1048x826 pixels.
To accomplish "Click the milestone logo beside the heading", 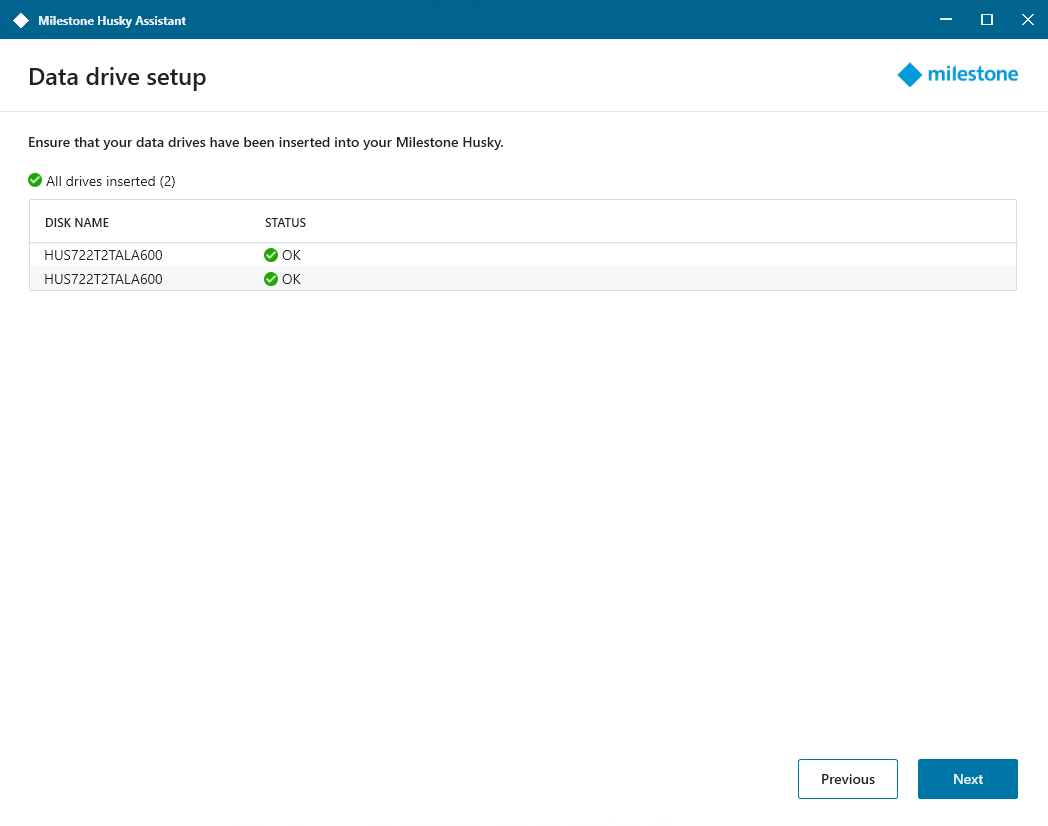I will pos(957,74).
